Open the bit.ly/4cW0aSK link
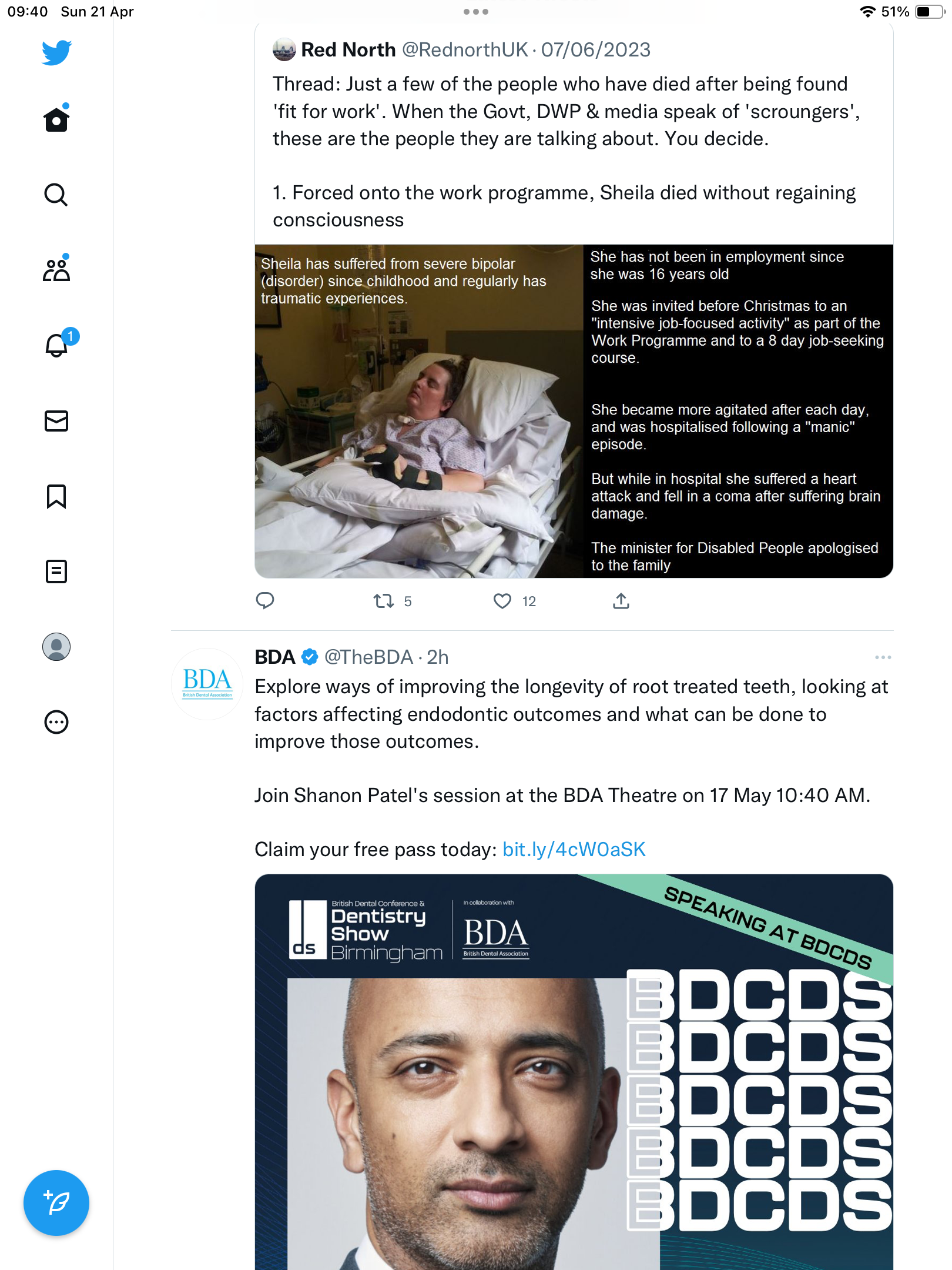Screen dimensions: 952x1270 pyautogui.click(x=574, y=850)
